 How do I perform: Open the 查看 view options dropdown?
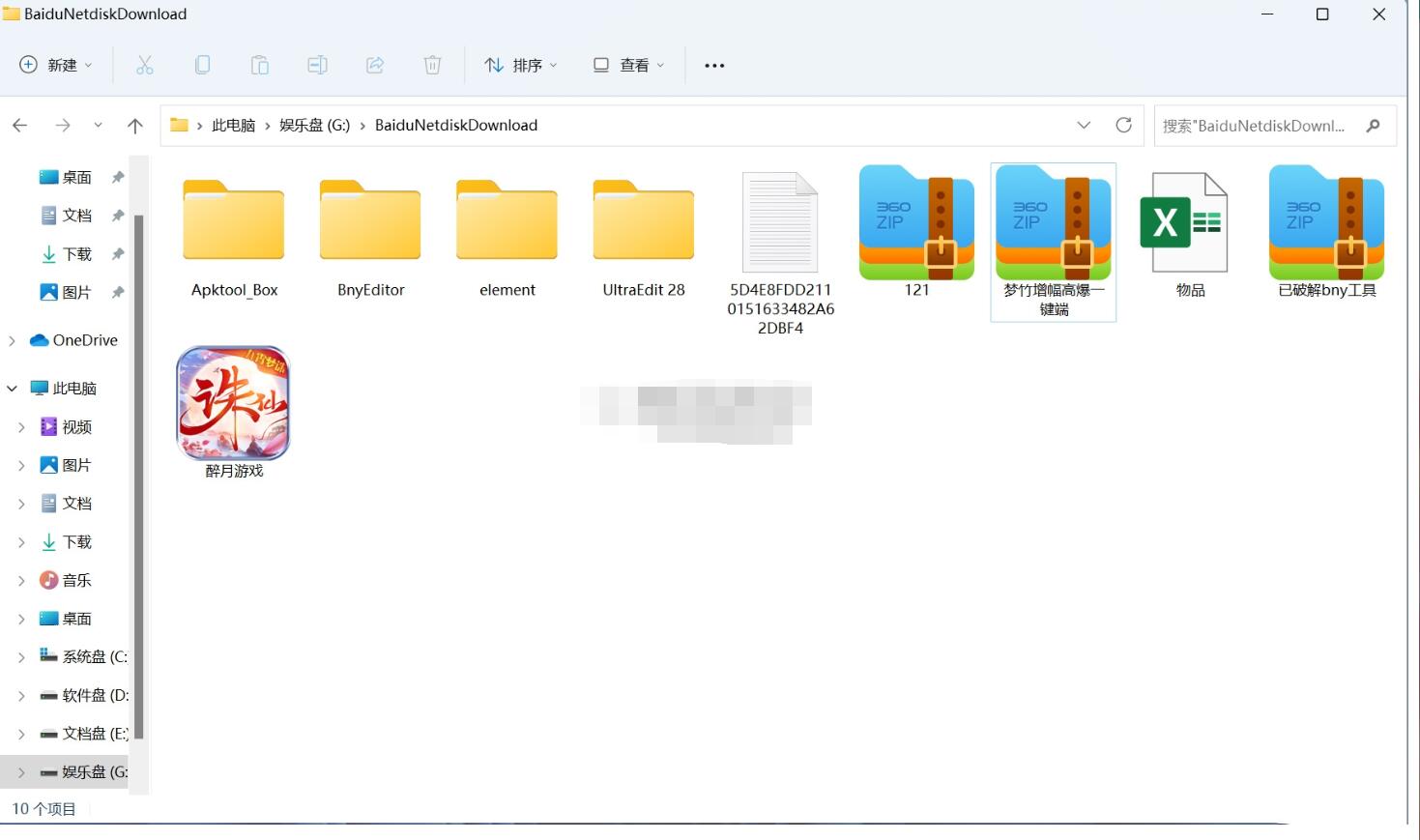click(628, 65)
